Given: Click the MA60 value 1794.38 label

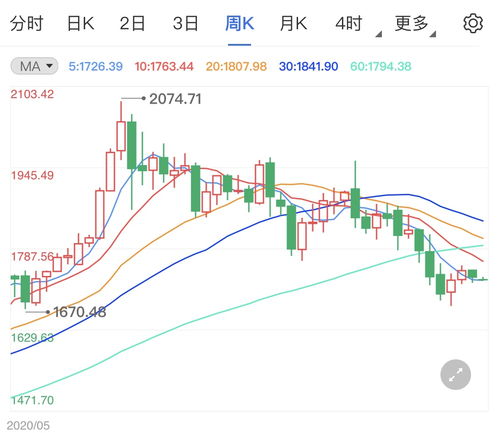Looking at the screenshot, I should (381, 66).
